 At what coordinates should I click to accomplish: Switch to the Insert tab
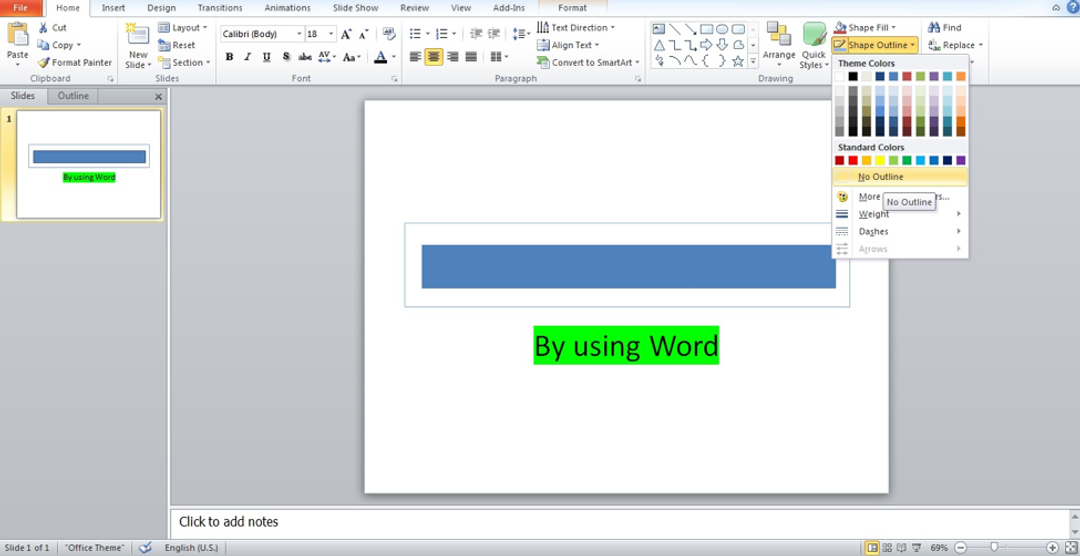113,8
